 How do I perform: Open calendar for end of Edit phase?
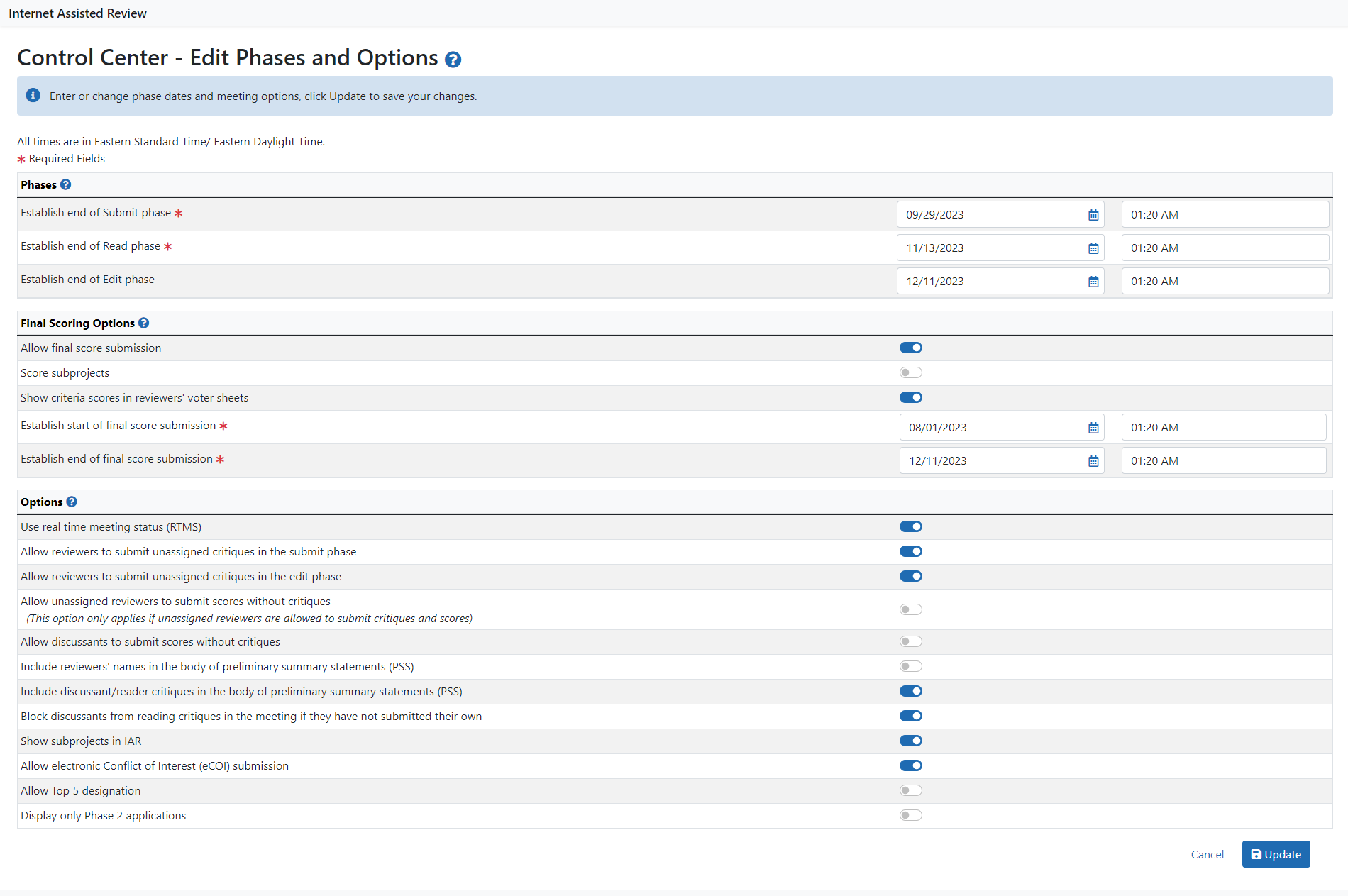click(x=1093, y=282)
